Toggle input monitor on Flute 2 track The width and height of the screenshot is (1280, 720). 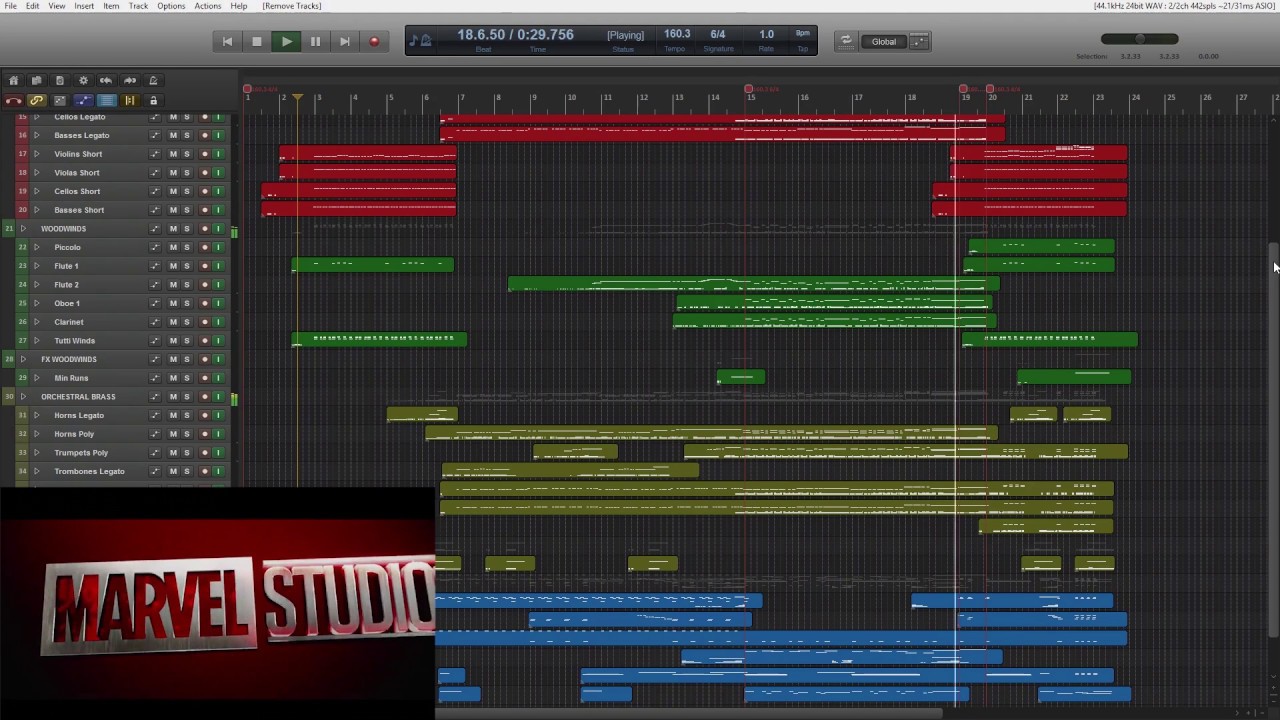(218, 285)
